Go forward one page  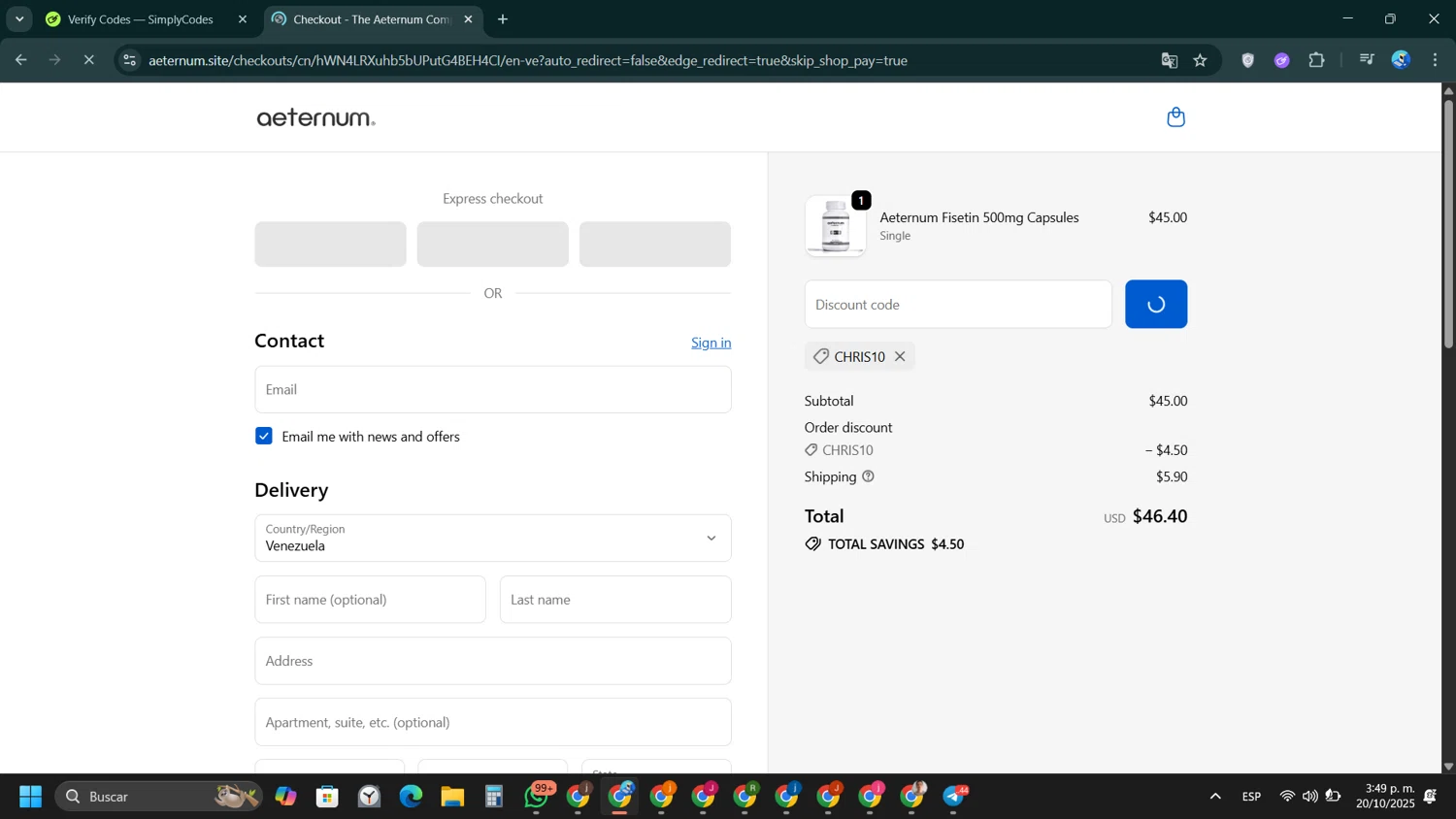click(54, 60)
